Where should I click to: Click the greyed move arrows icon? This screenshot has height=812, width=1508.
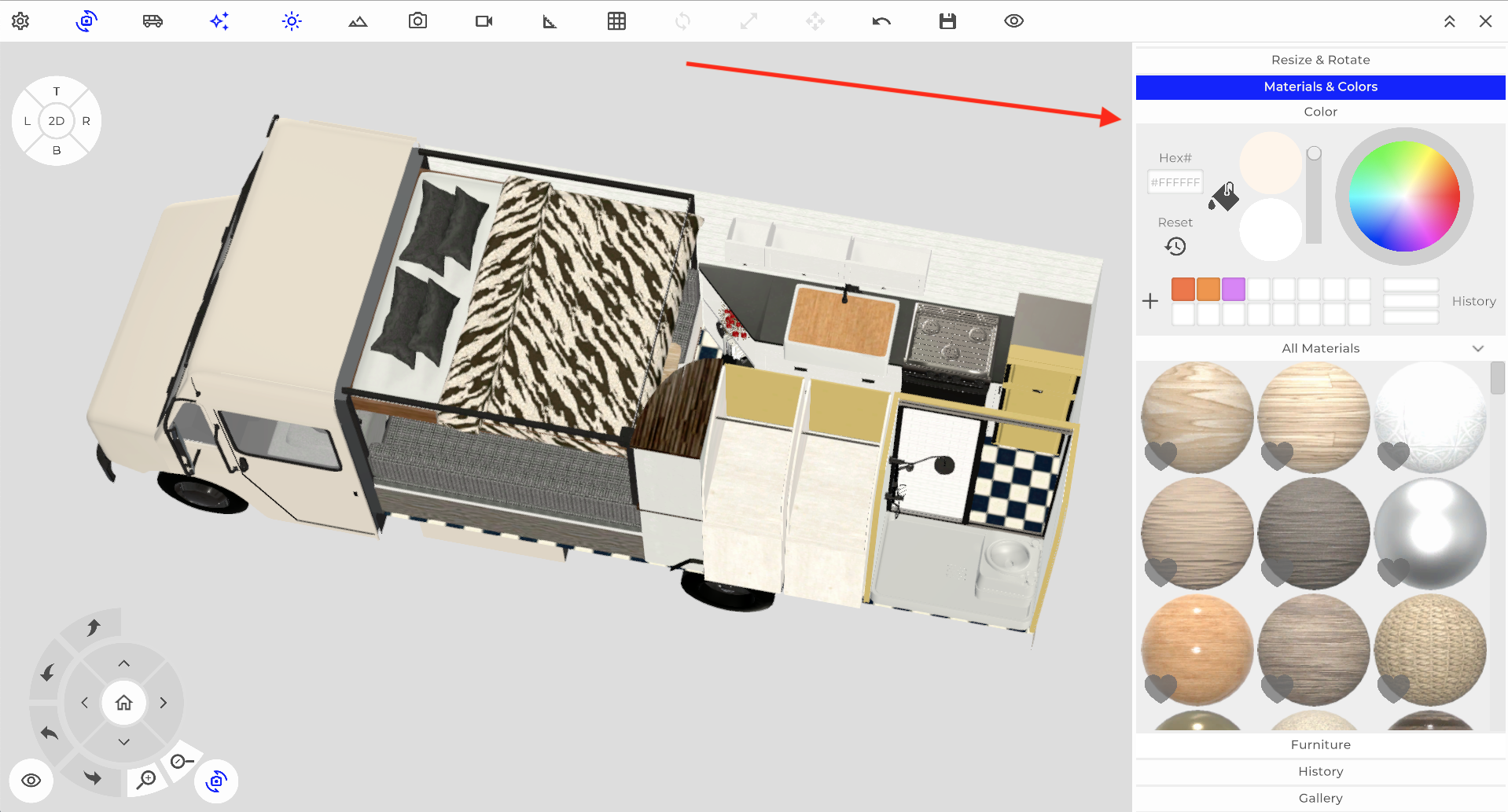(815, 21)
